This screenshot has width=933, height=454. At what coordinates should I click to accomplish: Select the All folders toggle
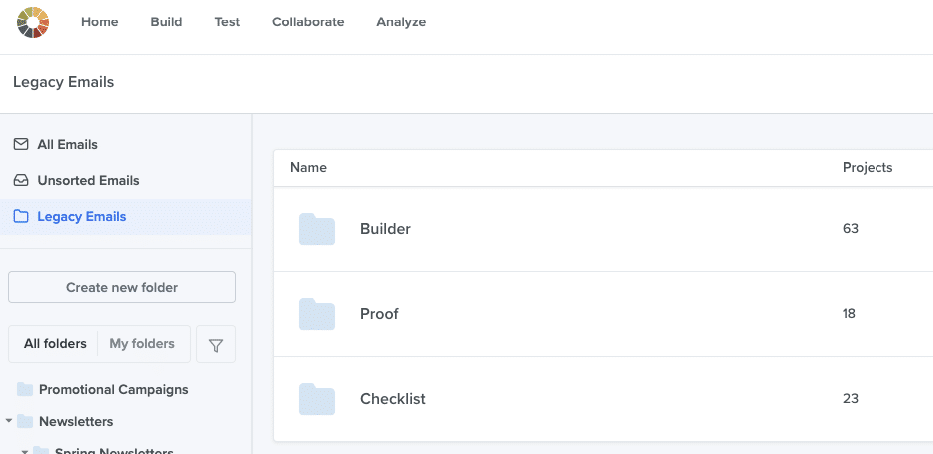(x=55, y=344)
